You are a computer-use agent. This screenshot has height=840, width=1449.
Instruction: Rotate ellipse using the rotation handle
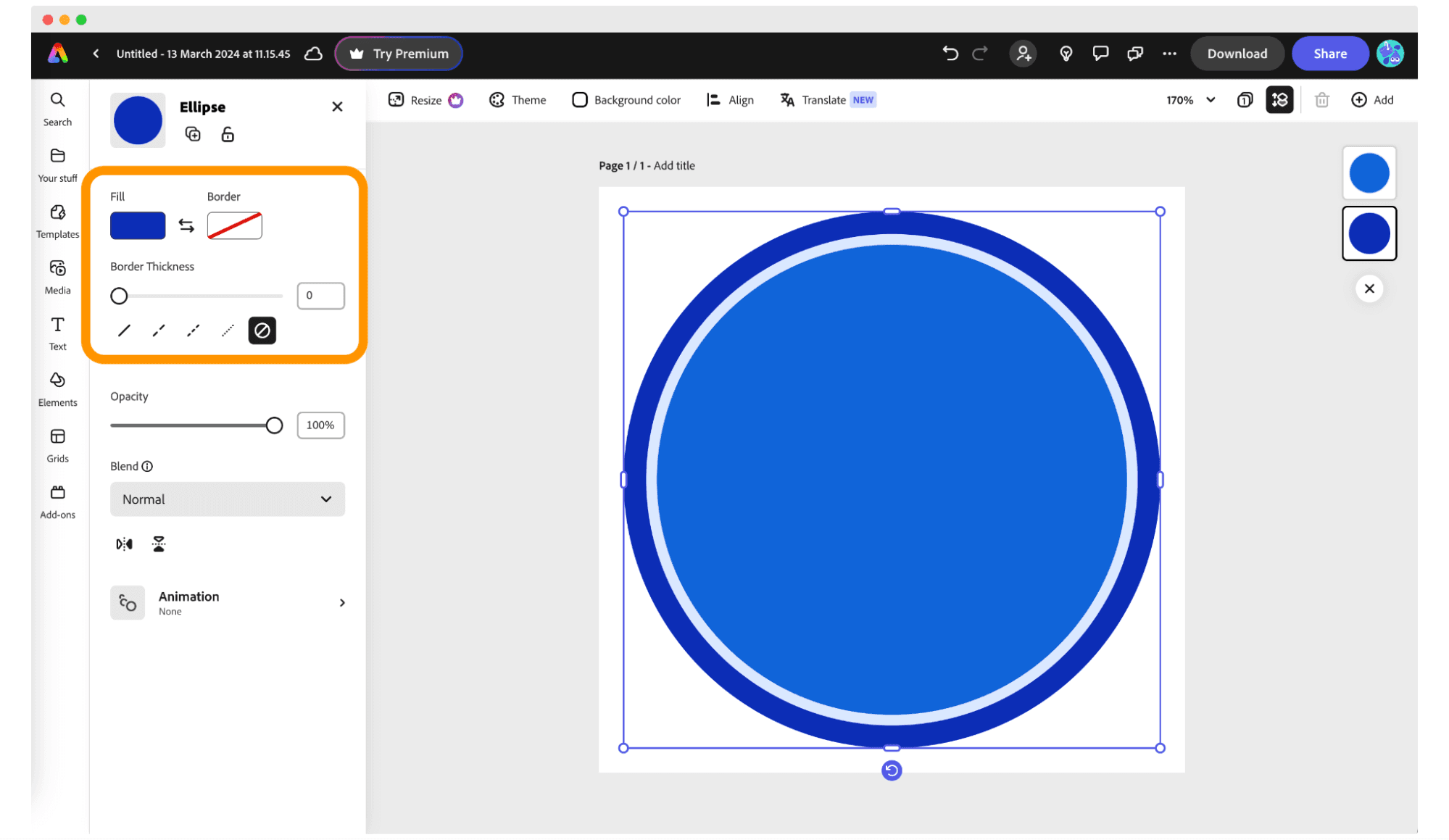point(892,770)
